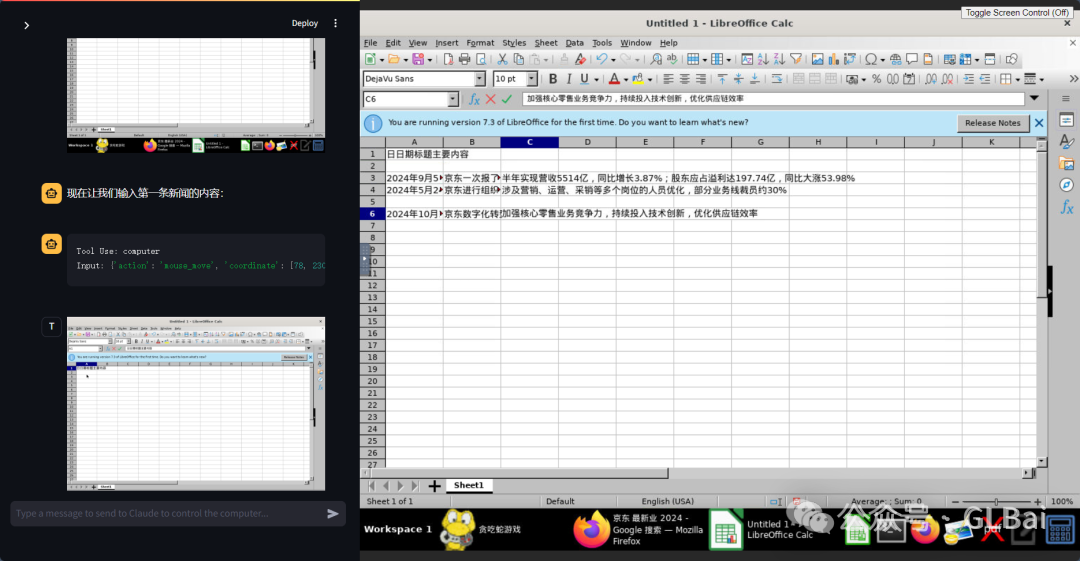
Task: Open the font name dropdown
Action: 480,79
